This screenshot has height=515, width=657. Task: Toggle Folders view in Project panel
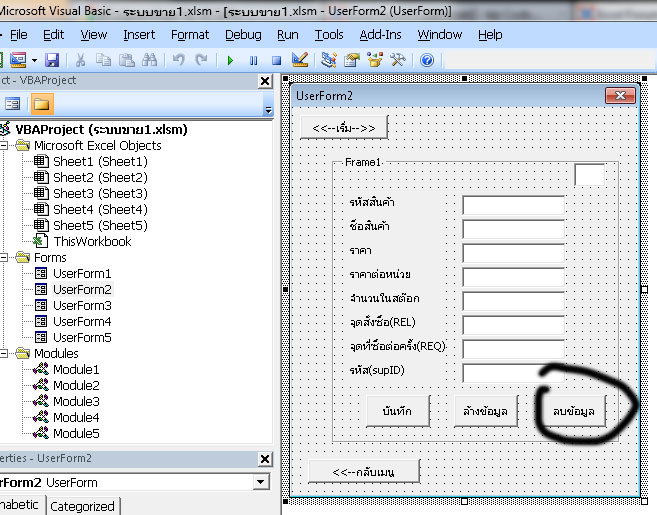[x=42, y=103]
